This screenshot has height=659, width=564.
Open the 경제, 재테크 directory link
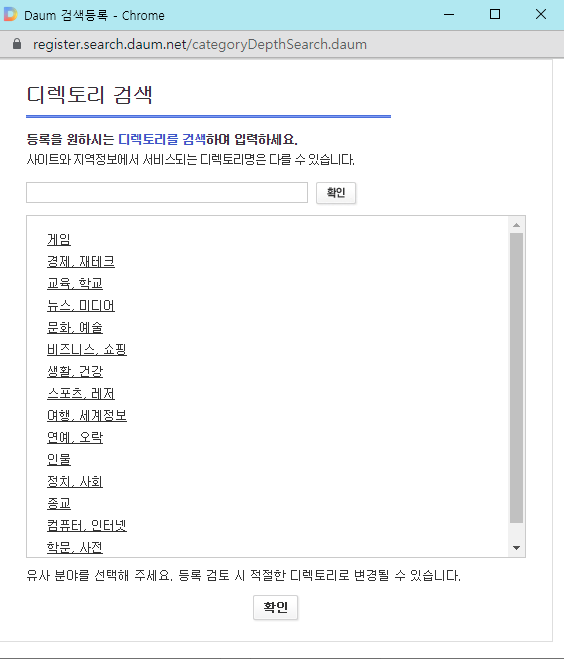click(x=81, y=261)
